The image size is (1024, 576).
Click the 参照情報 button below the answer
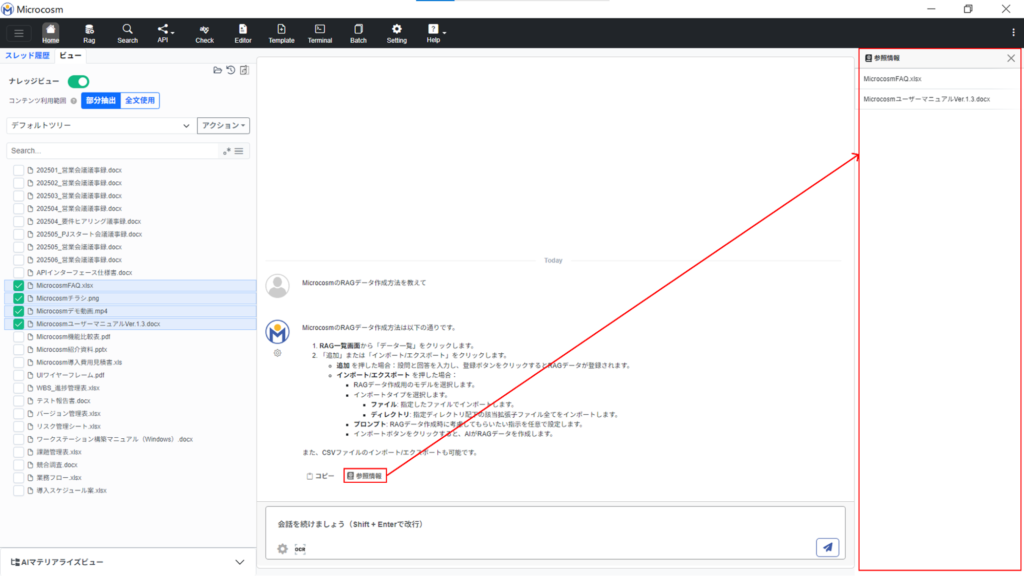(x=365, y=476)
